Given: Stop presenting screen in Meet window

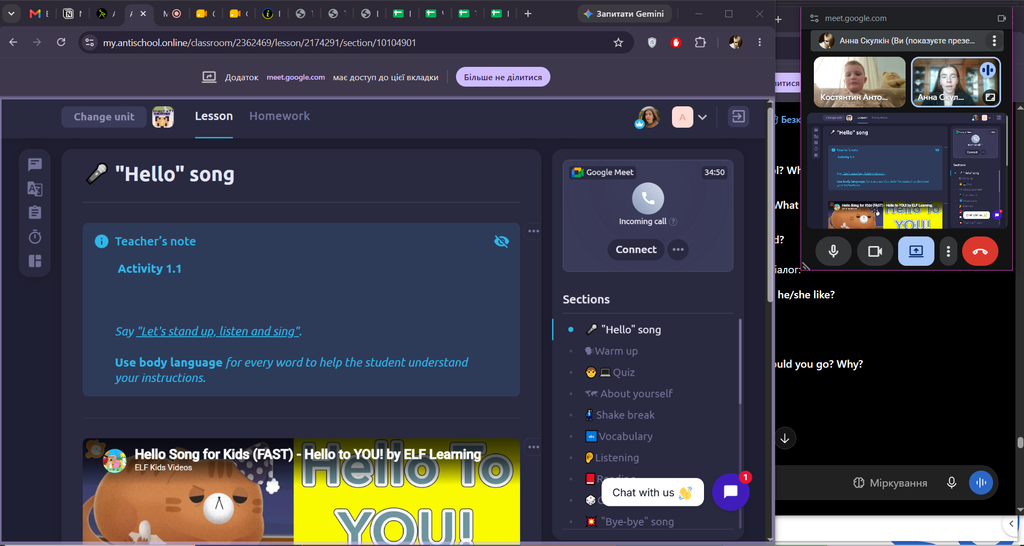Looking at the screenshot, I should 916,251.
